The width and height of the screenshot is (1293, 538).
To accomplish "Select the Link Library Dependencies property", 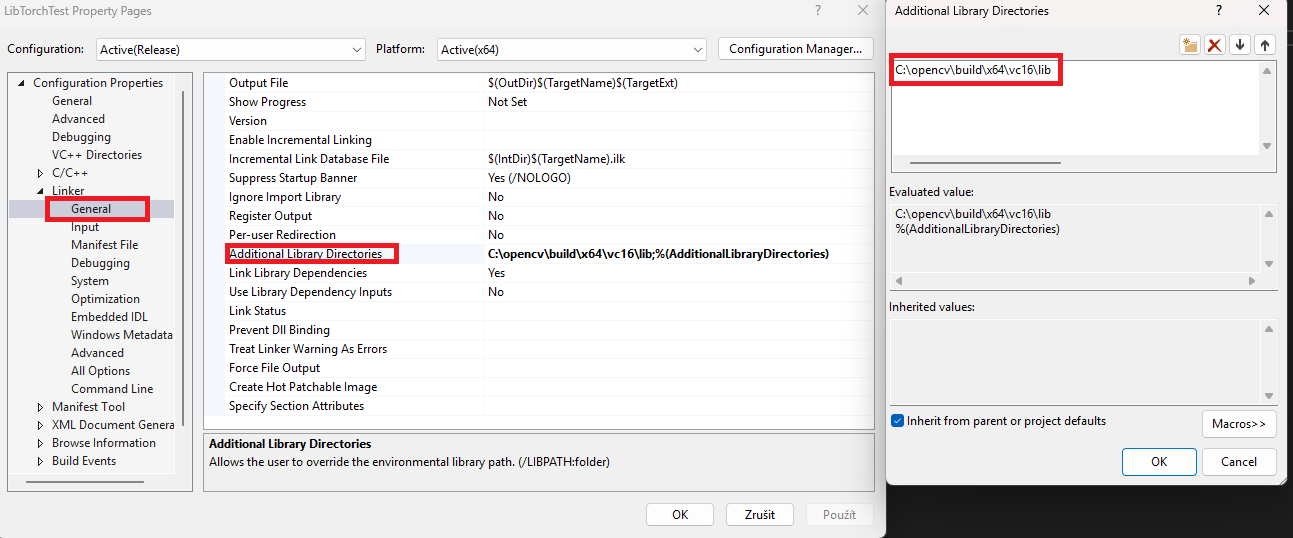I will click(298, 273).
